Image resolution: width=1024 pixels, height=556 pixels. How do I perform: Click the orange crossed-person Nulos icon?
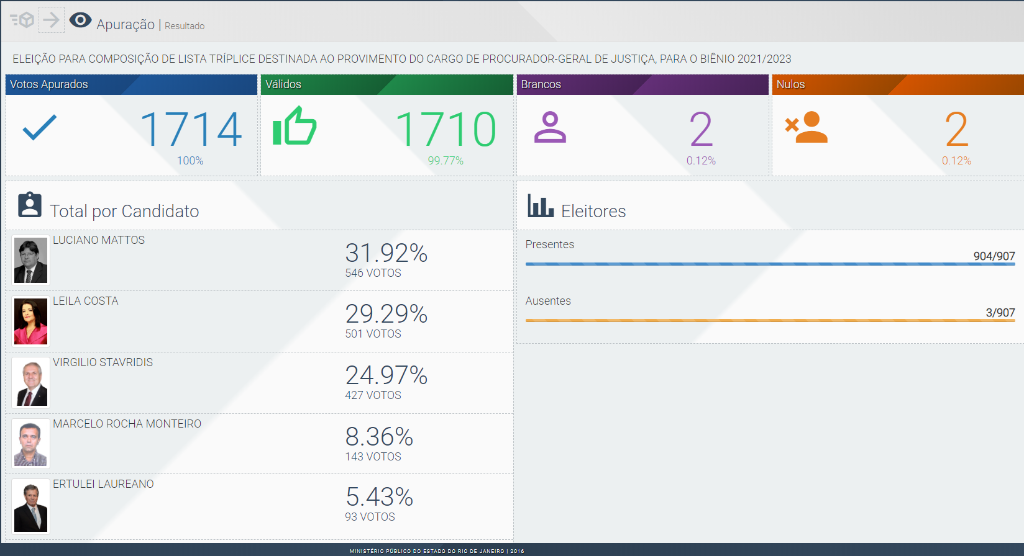click(805, 127)
